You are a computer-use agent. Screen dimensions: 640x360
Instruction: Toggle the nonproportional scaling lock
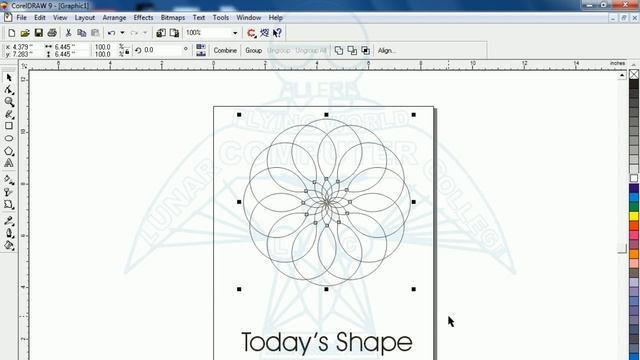coord(127,52)
